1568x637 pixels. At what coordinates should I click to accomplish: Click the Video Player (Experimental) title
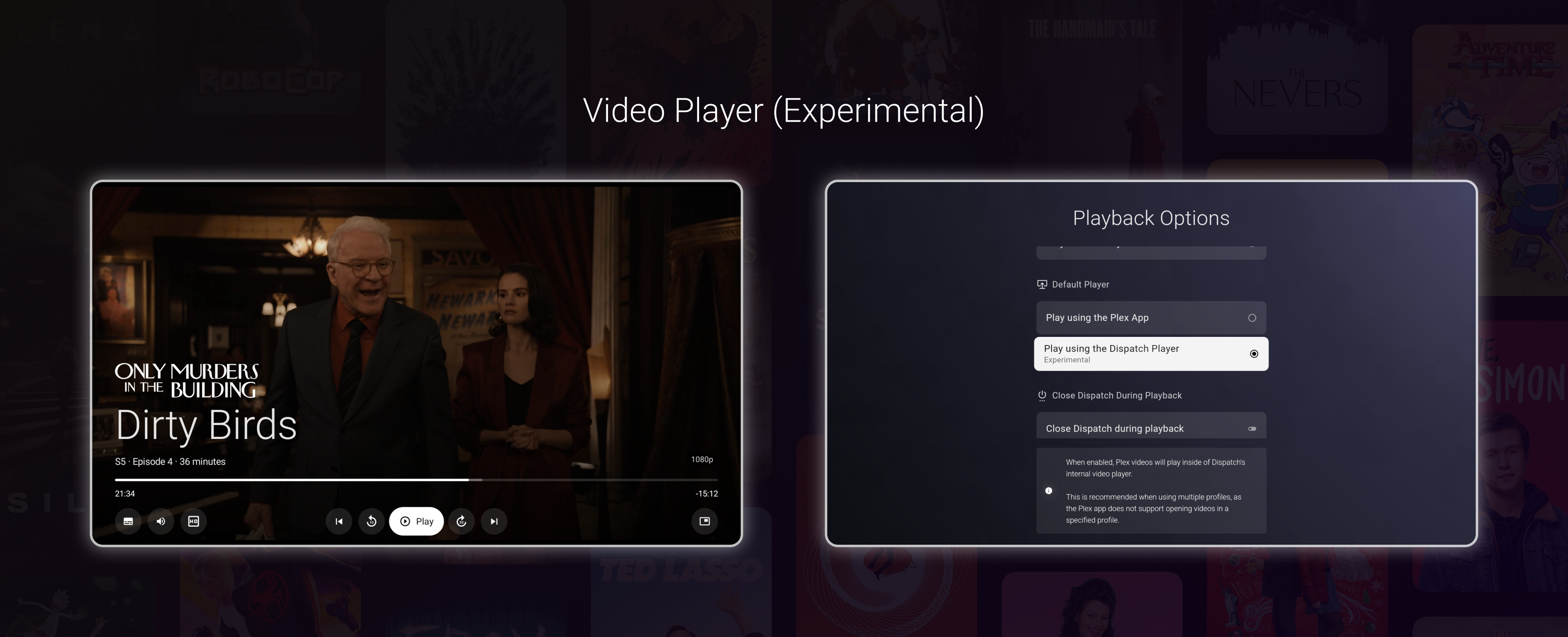click(784, 111)
